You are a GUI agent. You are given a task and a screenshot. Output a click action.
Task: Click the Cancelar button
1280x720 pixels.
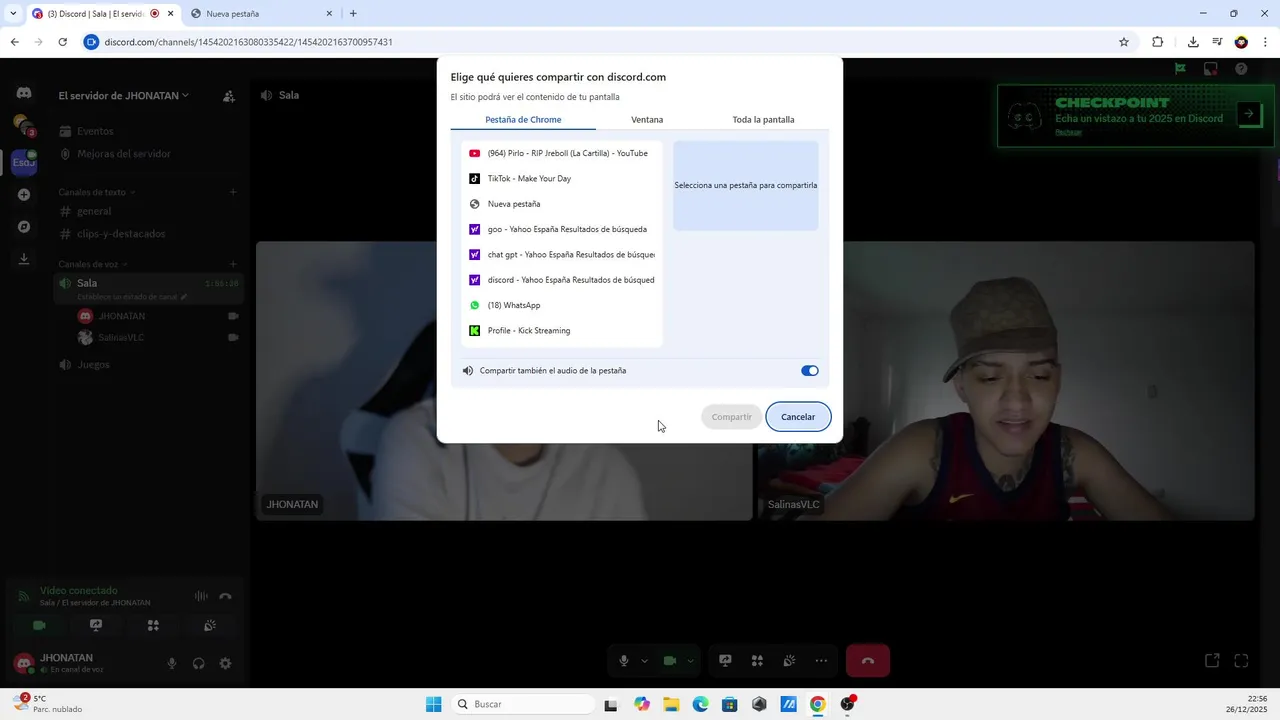(798, 417)
